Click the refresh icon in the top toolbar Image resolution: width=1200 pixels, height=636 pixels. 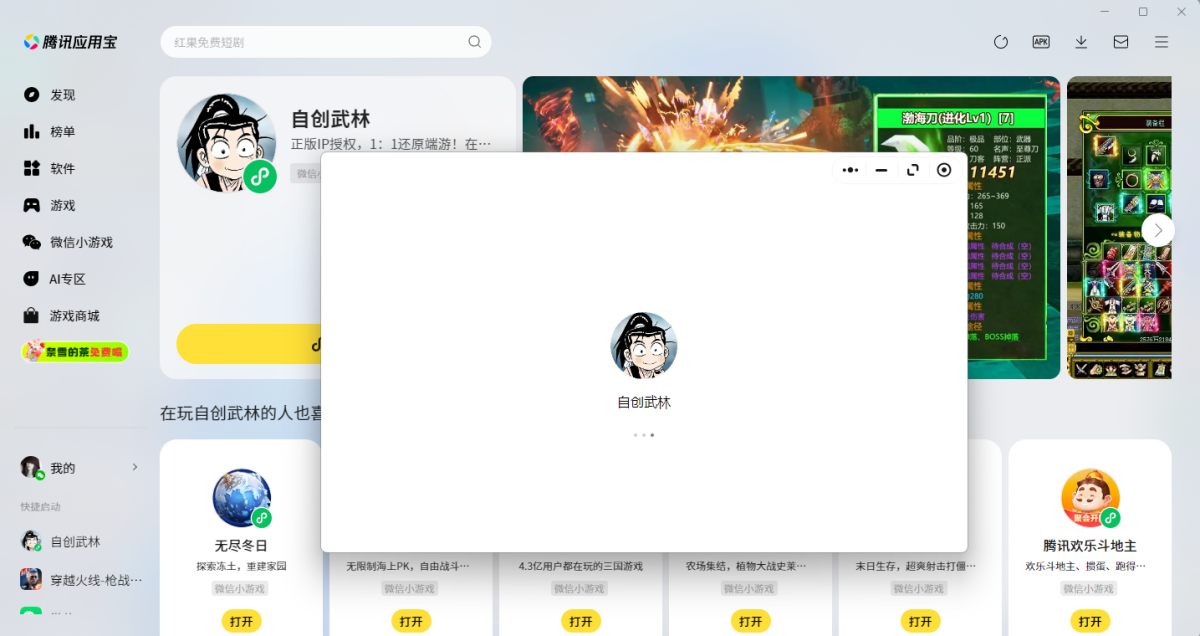[x=1001, y=42]
